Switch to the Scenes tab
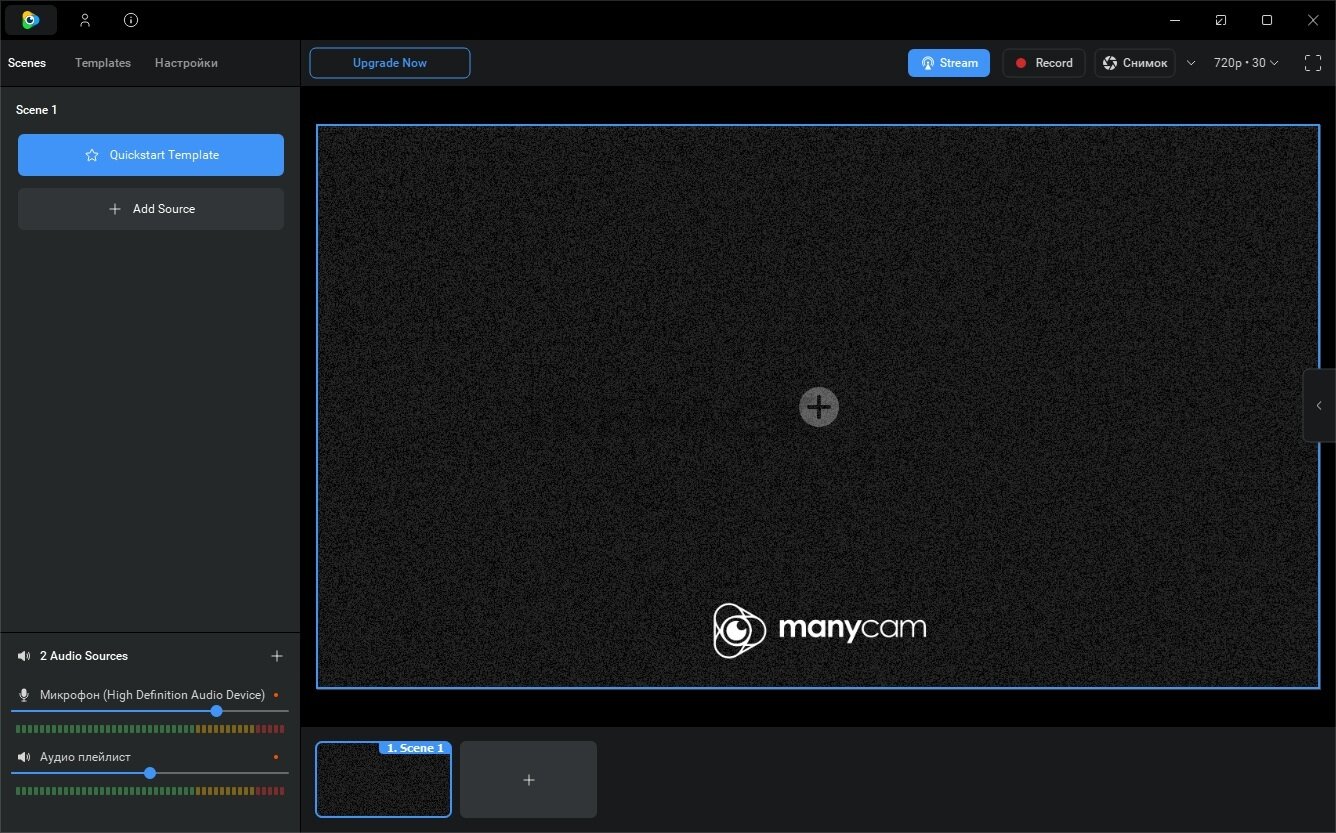Screen dimensions: 1336x833 (x=27, y=63)
